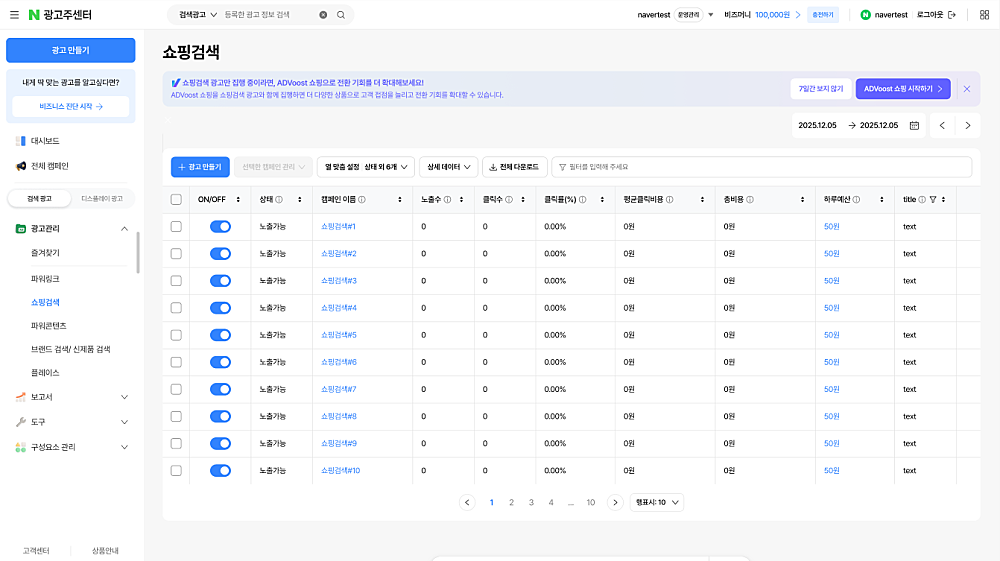Open the 행표시: 10 rows dropdown
1000x561 pixels.
(657, 502)
